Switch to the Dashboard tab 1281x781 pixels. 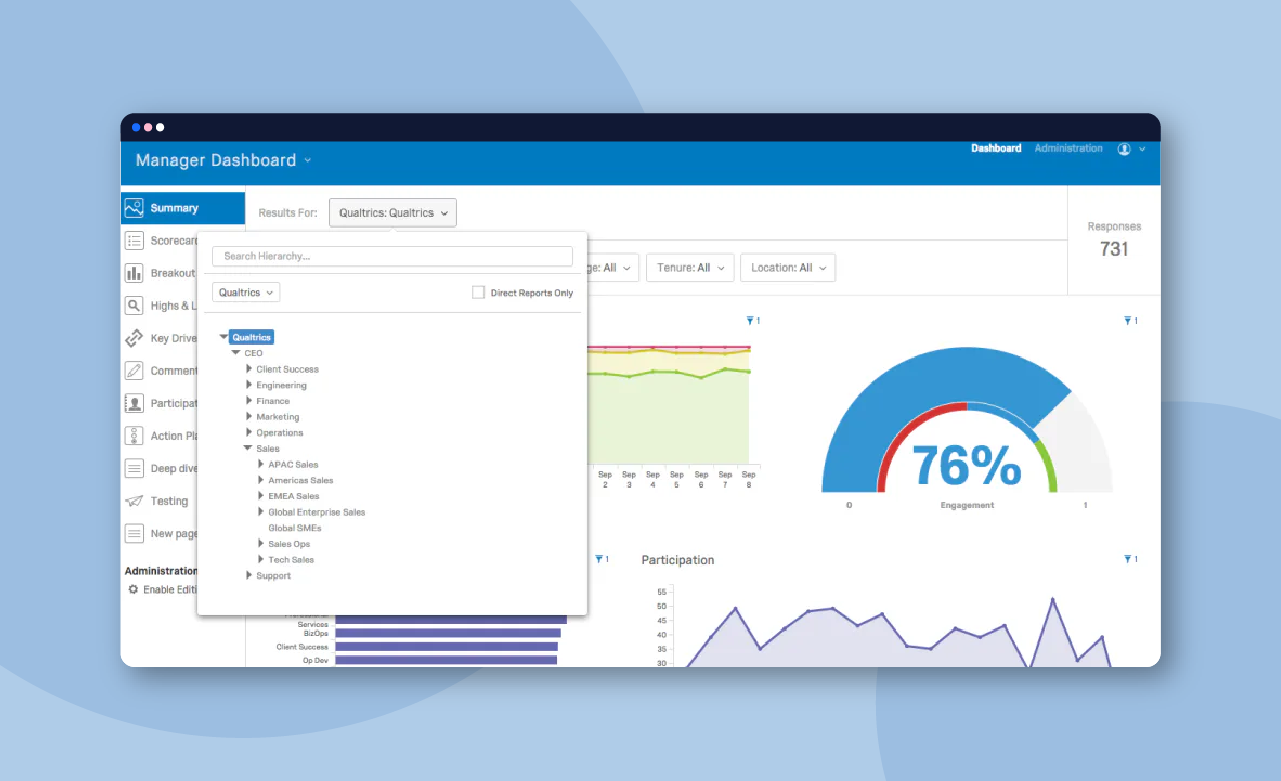coord(996,148)
